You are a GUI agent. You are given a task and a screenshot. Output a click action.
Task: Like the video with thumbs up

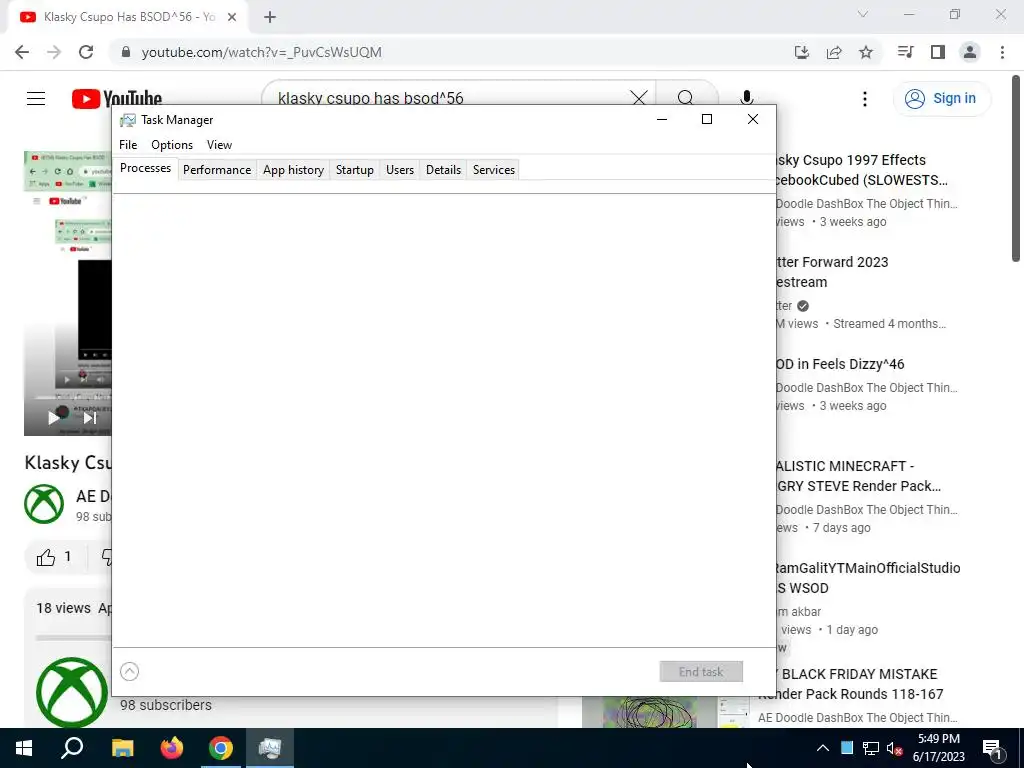click(55, 557)
